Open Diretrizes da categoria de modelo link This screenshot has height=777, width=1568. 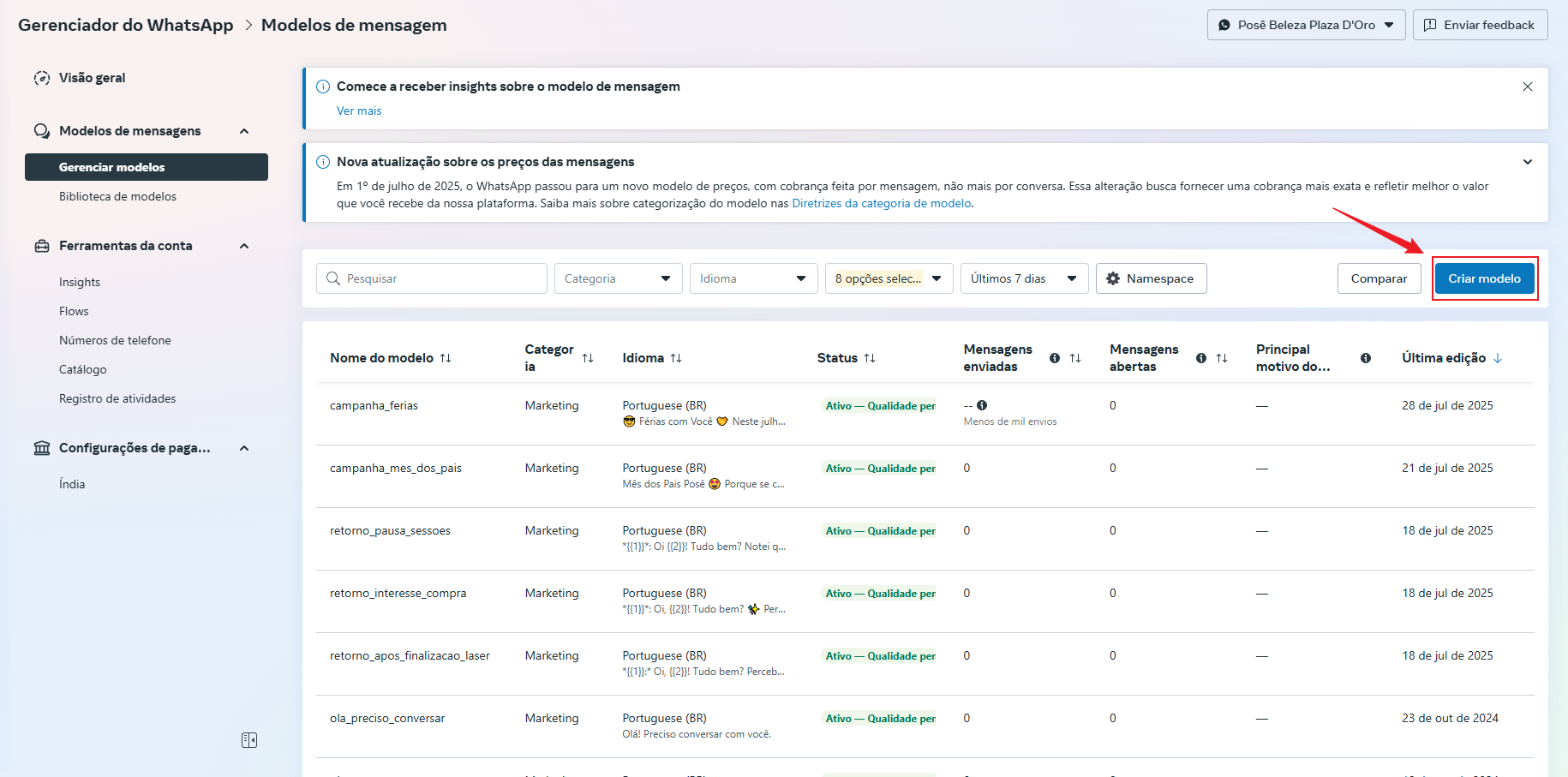click(881, 203)
